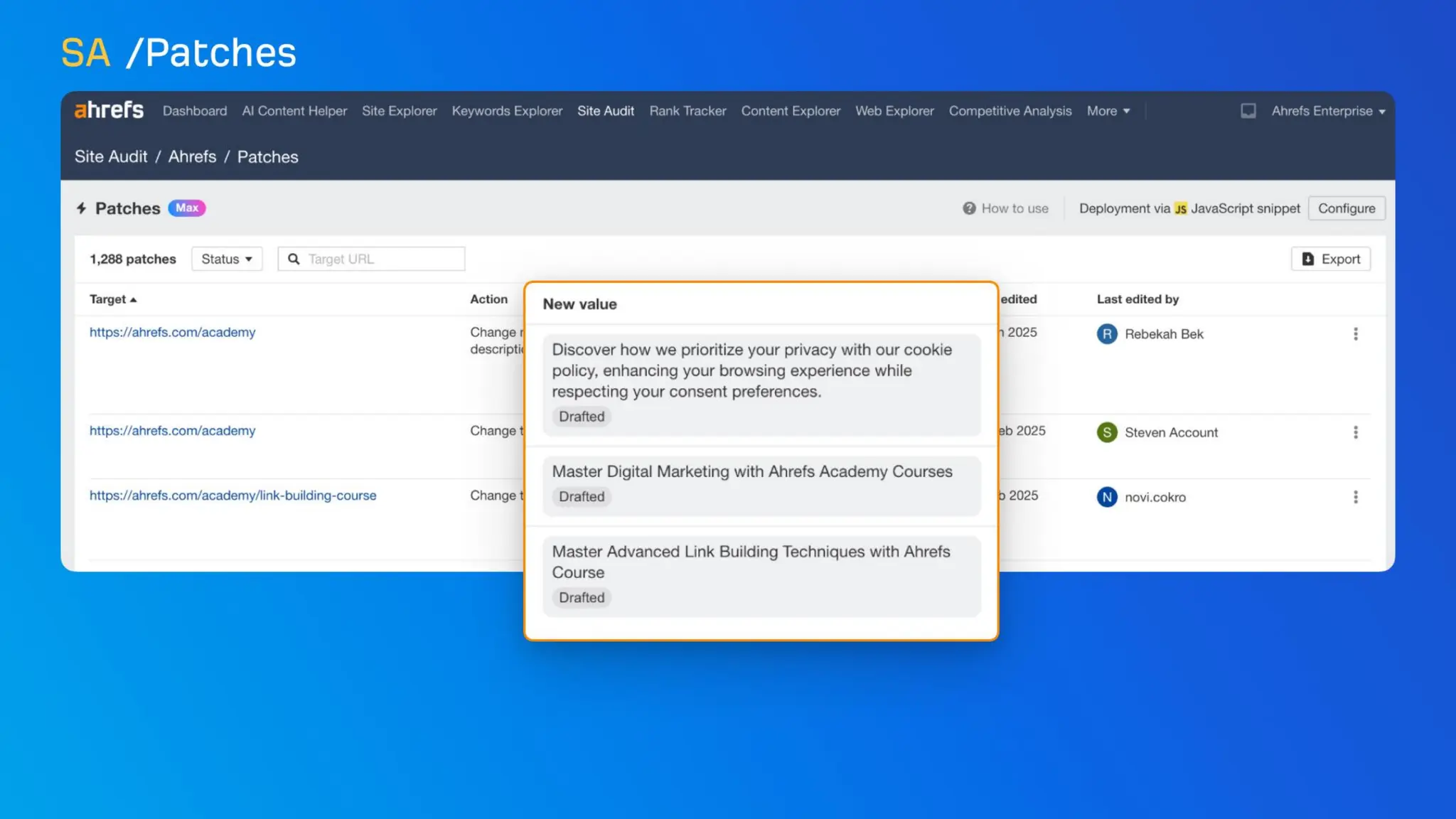Image resolution: width=1456 pixels, height=819 pixels.
Task: Click the name novi.cokro
Action: (x=1155, y=497)
